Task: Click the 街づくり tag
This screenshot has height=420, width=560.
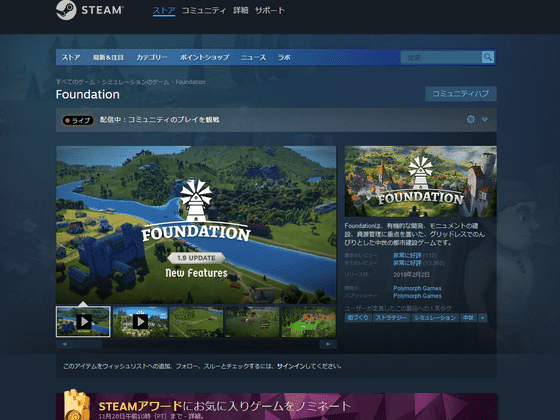Action: [358, 318]
